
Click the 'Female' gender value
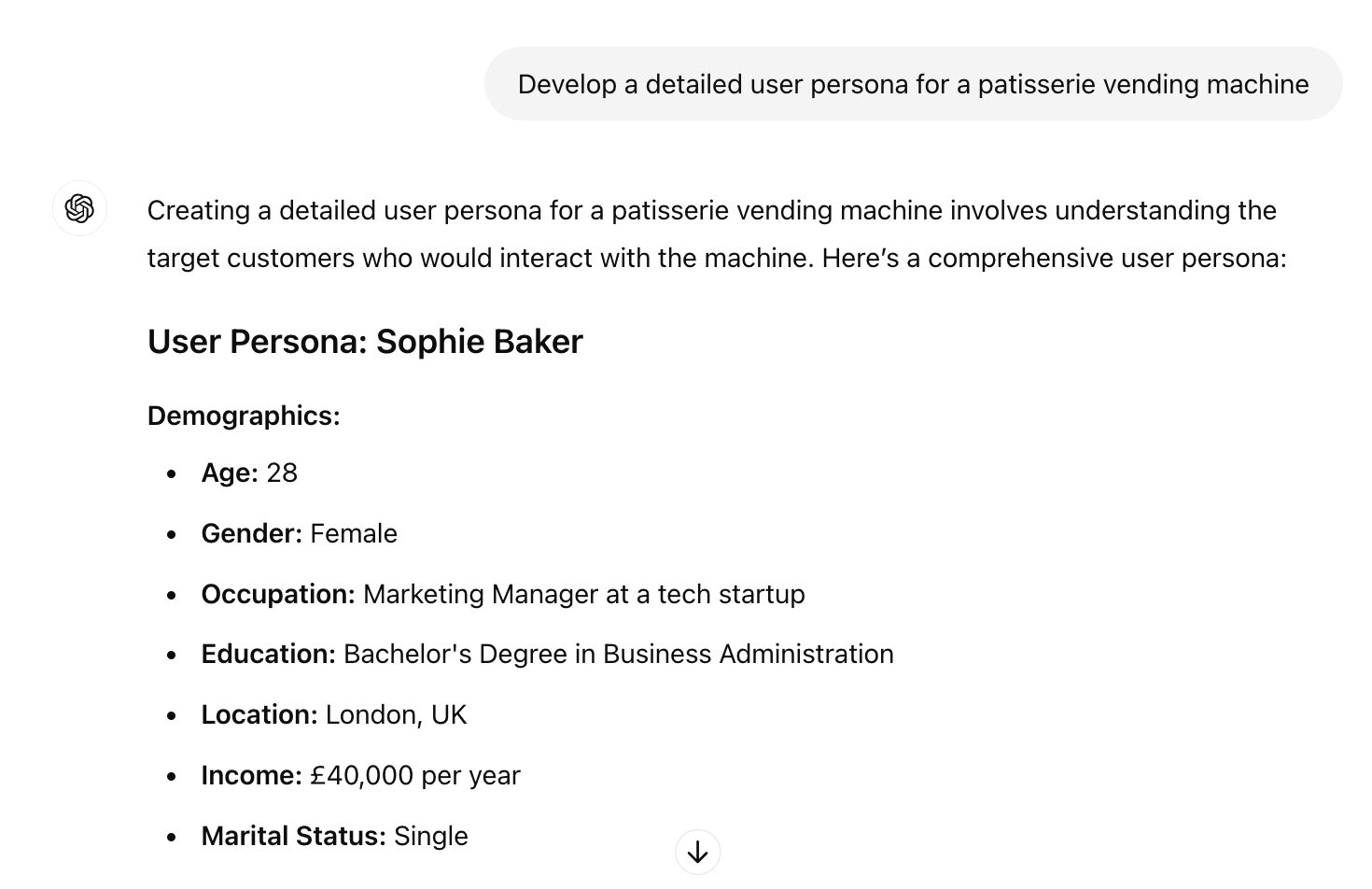(354, 534)
